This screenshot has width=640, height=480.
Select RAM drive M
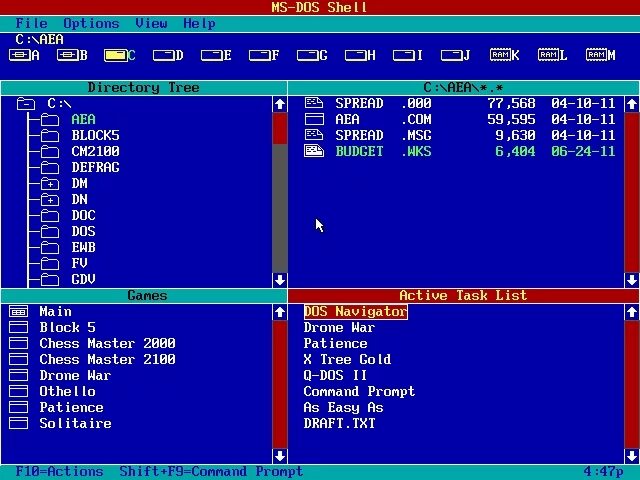click(600, 55)
